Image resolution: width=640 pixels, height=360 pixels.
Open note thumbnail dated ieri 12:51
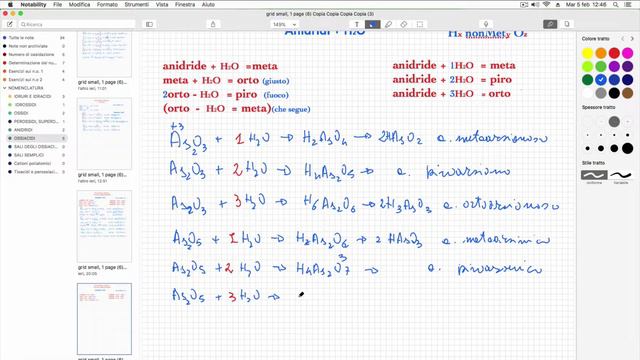point(104,133)
